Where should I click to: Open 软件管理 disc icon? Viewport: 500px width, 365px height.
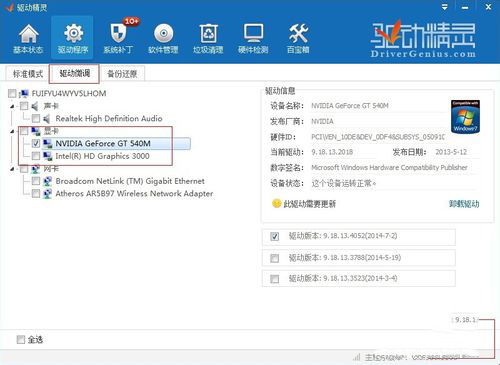(163, 34)
